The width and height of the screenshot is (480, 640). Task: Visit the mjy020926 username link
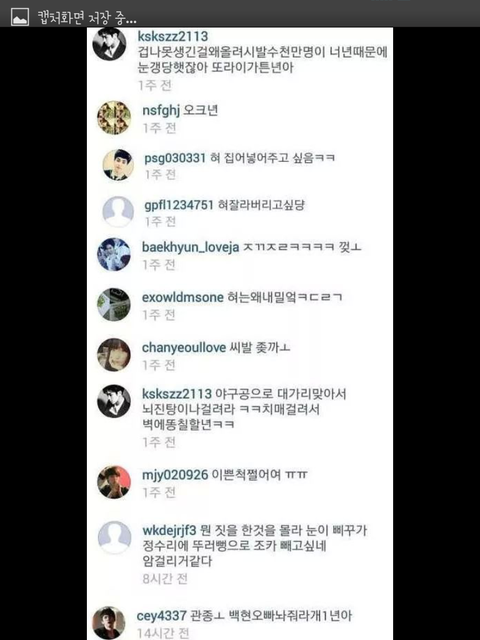coord(175,475)
